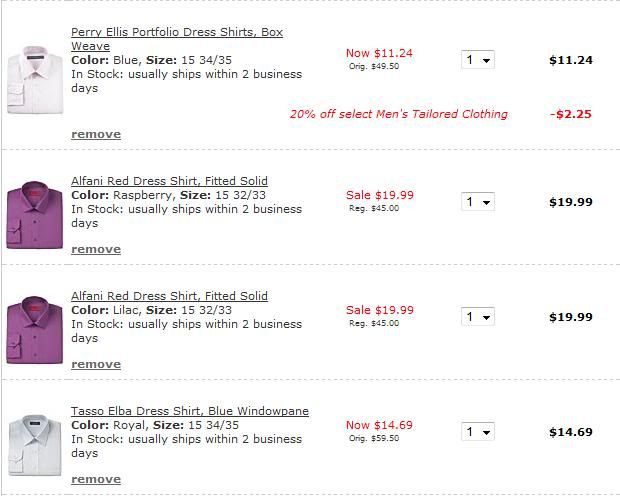Expand quantity dropdown for Lilac Alfani shirt
Viewport: 620px width, 496px height.
[x=478, y=317]
